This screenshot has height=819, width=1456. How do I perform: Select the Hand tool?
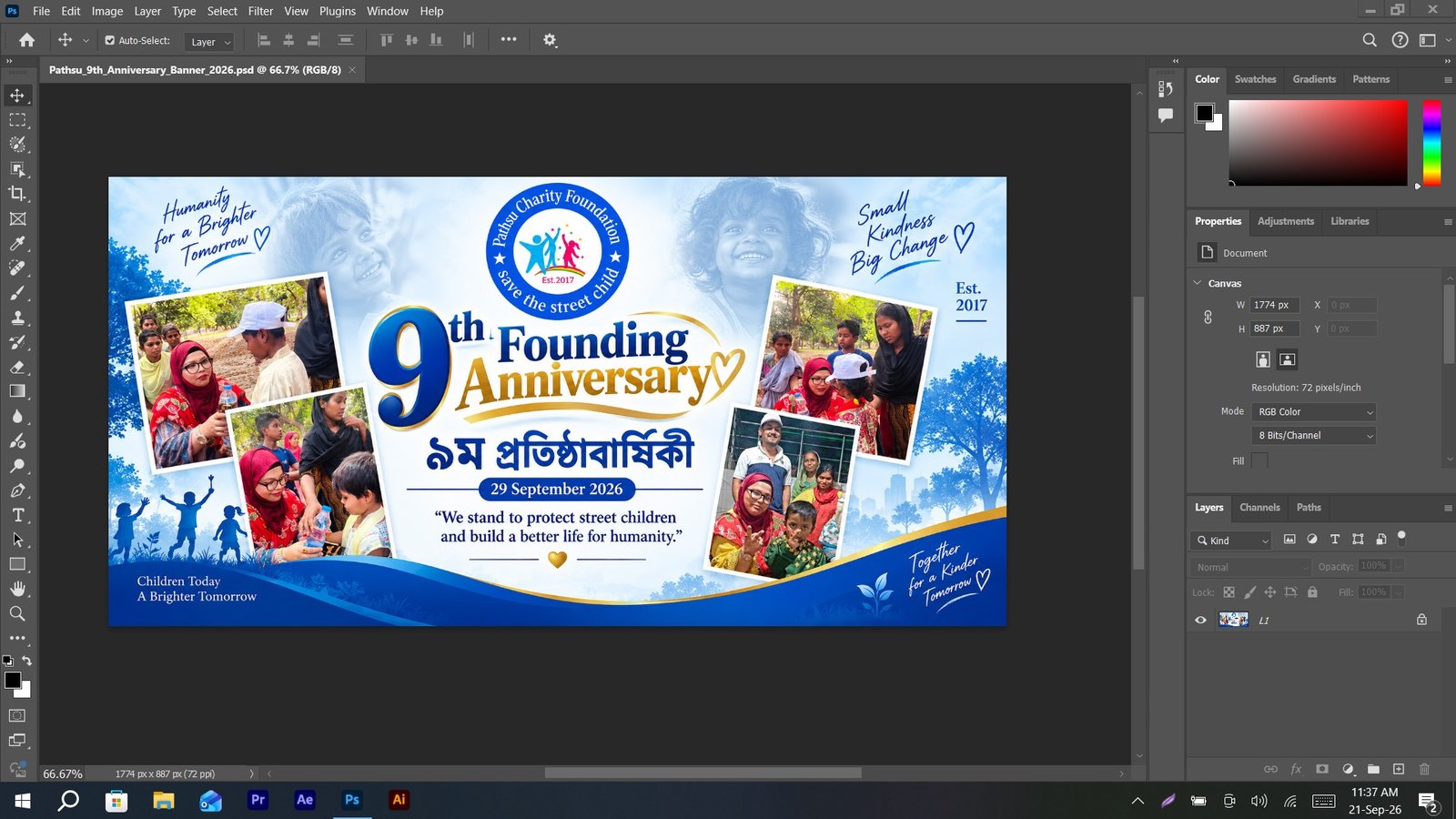click(17, 589)
